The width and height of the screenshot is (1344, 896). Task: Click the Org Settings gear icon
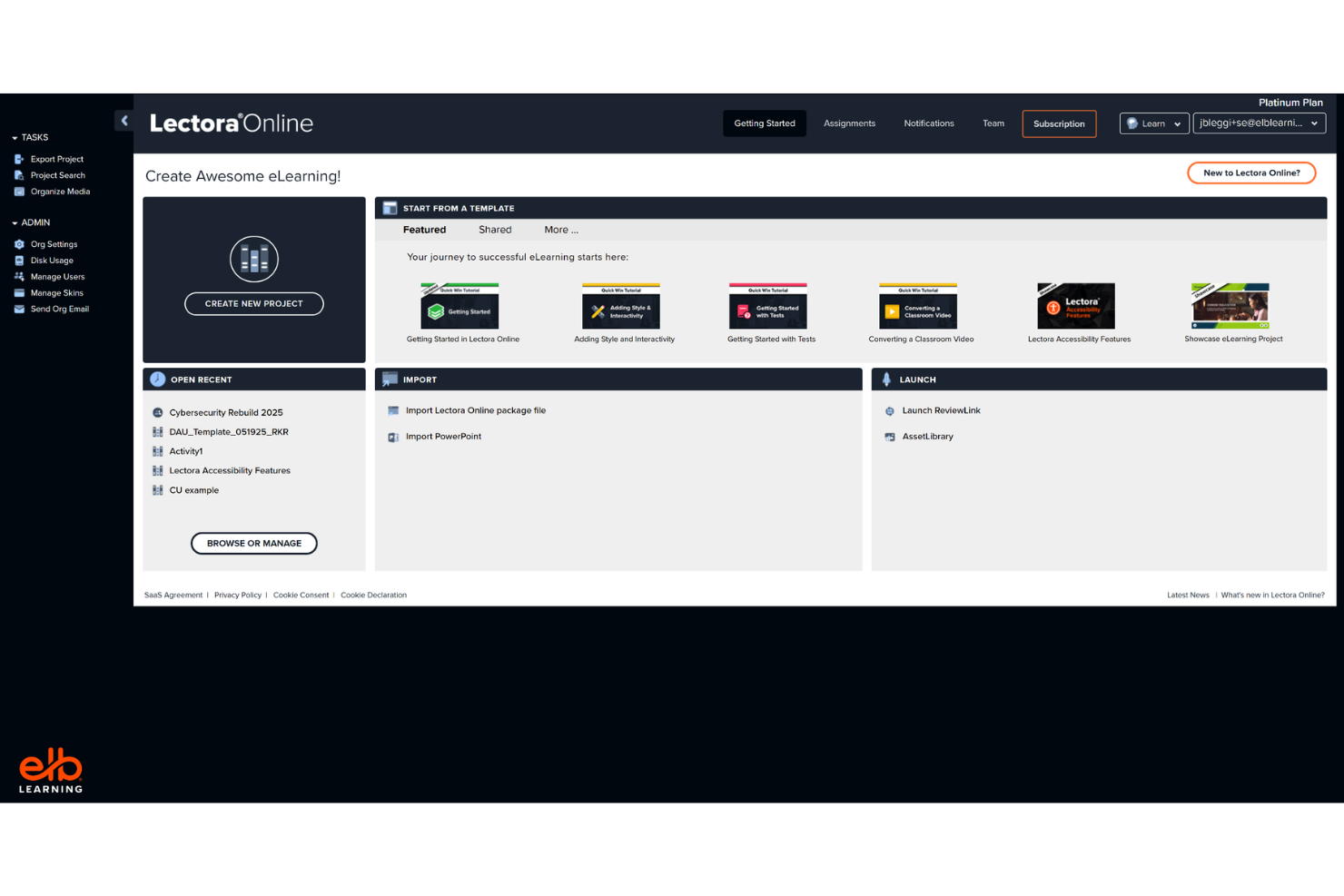(x=19, y=244)
